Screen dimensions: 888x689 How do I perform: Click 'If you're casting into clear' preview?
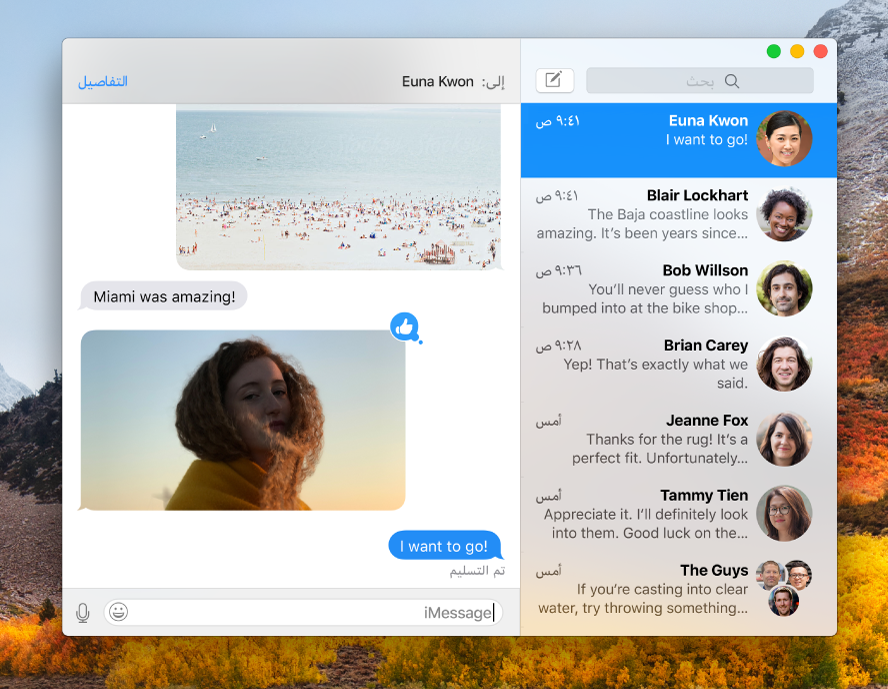coord(662,589)
